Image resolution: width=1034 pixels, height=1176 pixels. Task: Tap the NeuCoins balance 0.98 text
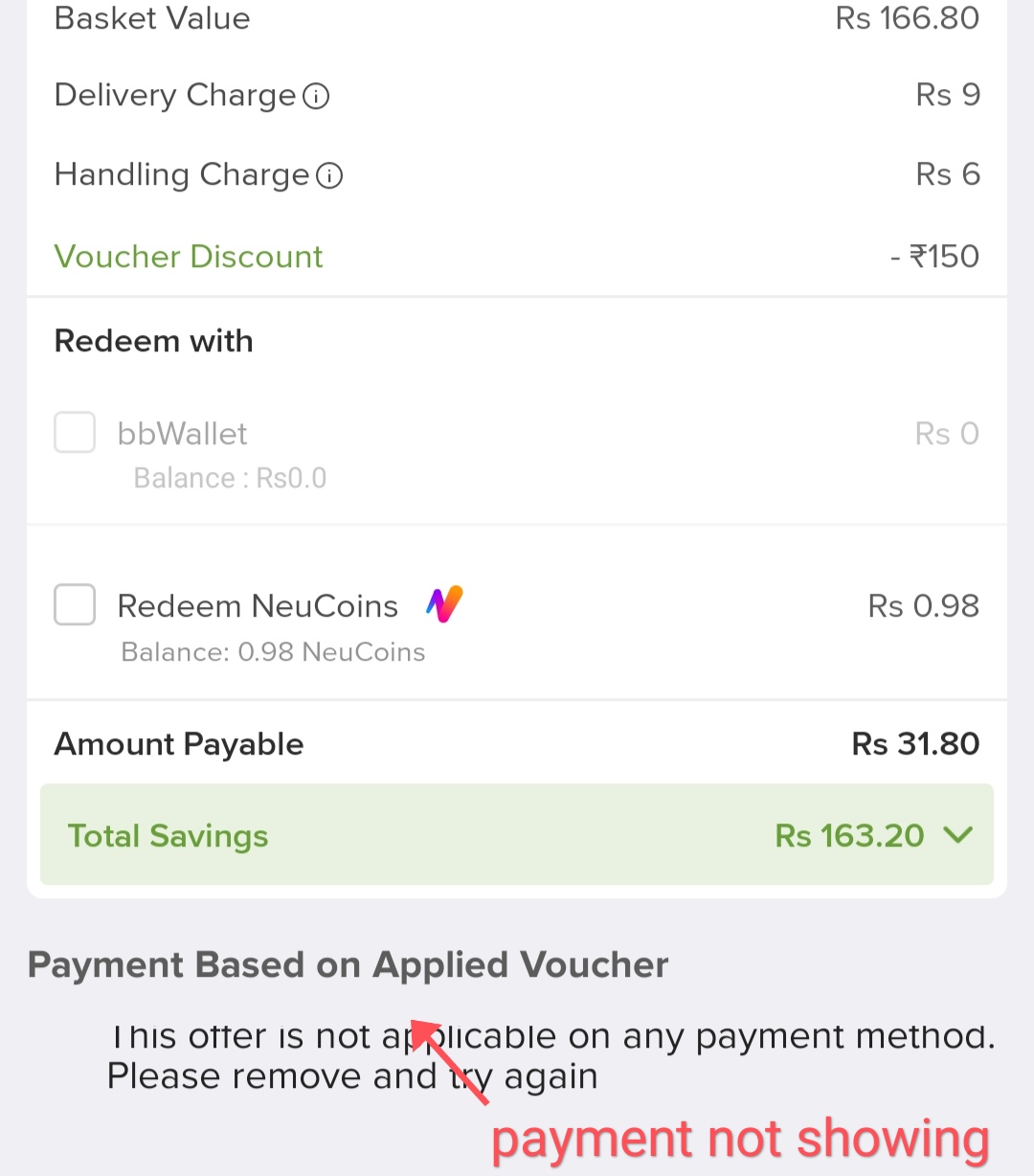[x=273, y=652]
